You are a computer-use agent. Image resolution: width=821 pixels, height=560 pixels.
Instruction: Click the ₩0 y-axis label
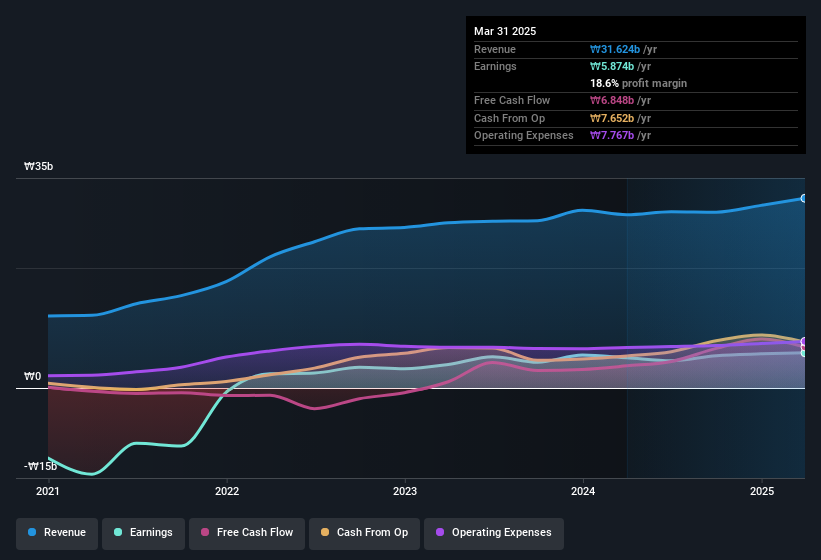[32, 376]
